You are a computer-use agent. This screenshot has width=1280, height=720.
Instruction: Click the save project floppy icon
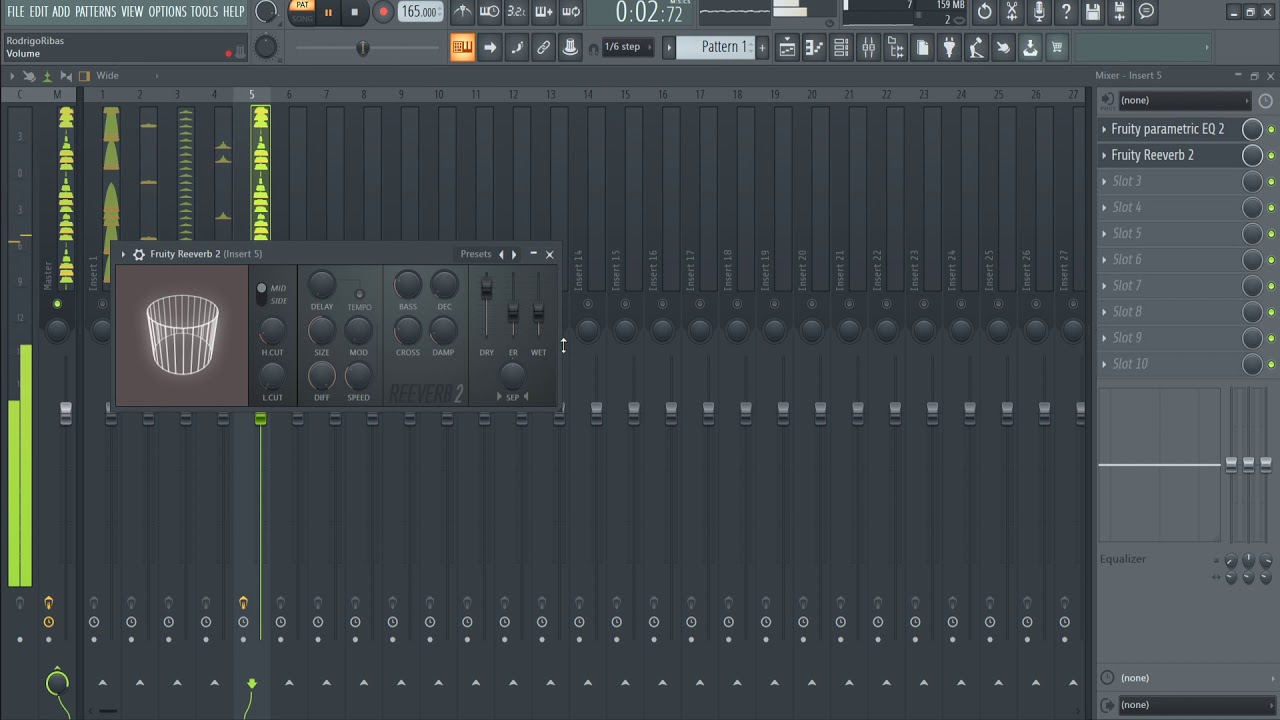(x=1092, y=12)
